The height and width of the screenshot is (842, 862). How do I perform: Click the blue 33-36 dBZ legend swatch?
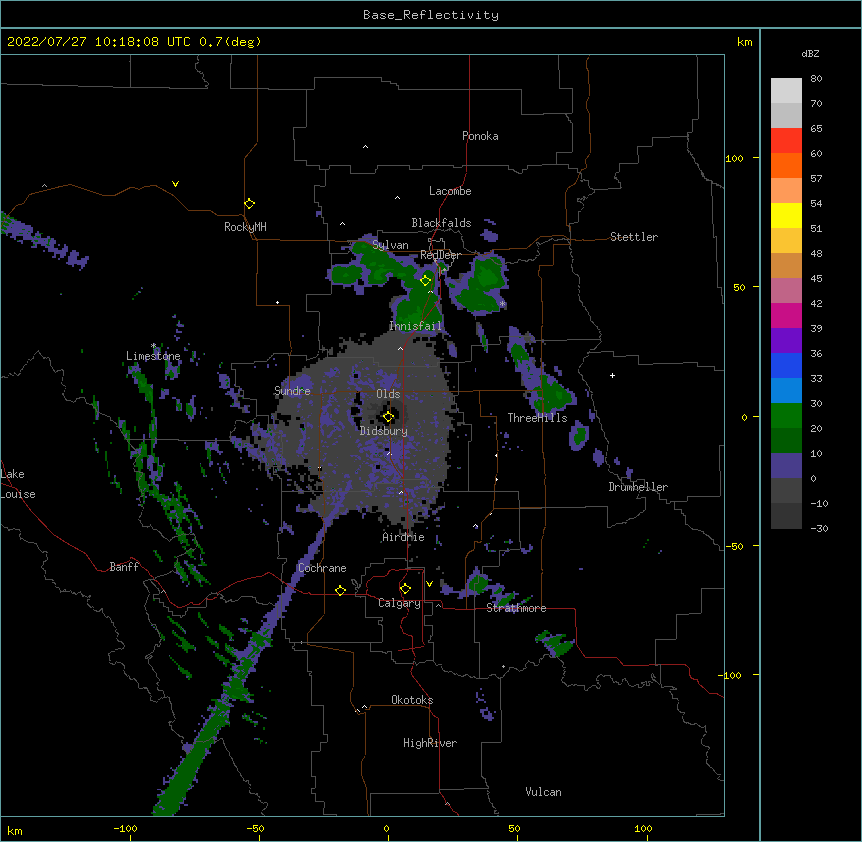786,365
